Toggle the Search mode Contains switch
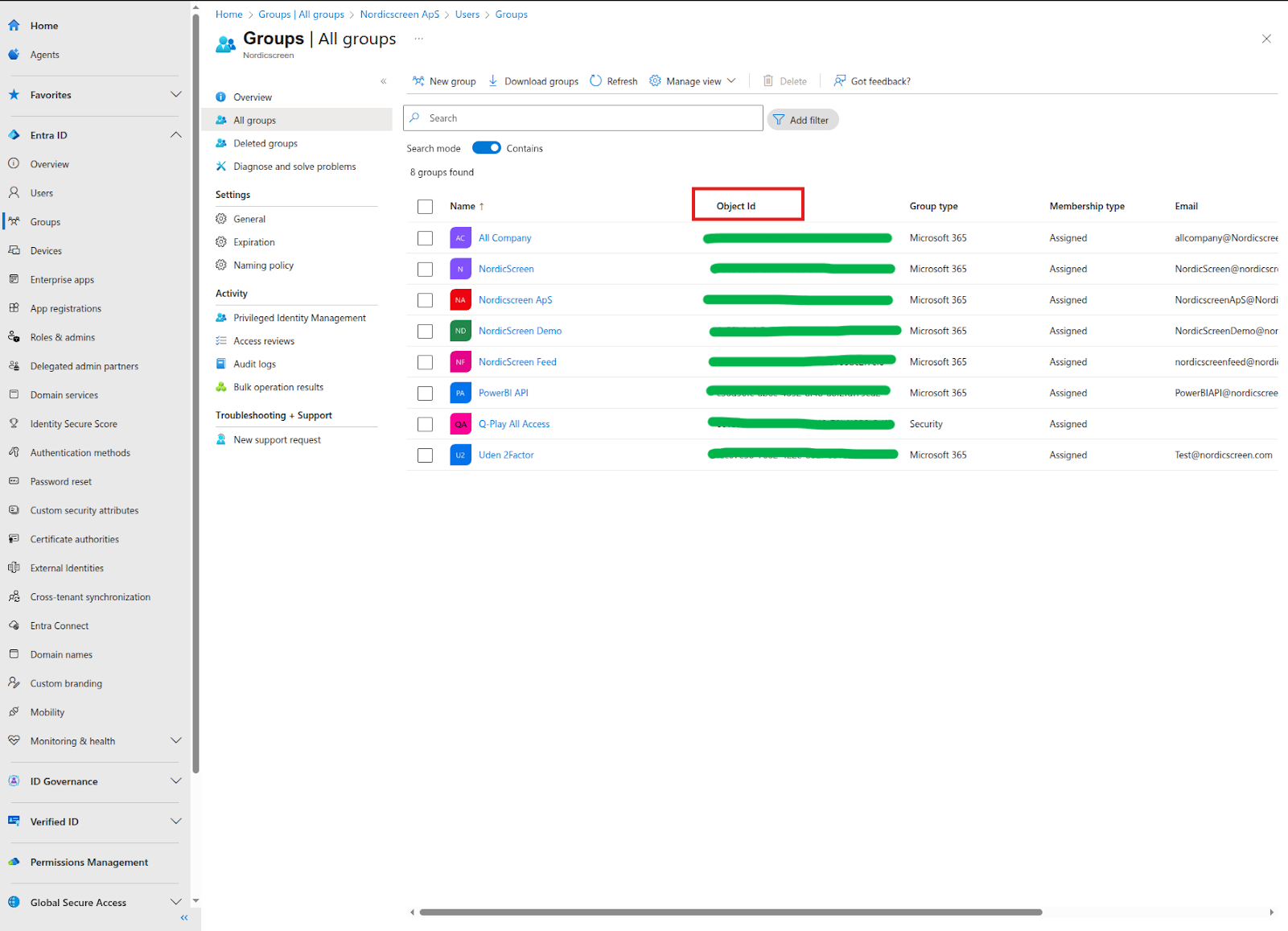 tap(487, 148)
